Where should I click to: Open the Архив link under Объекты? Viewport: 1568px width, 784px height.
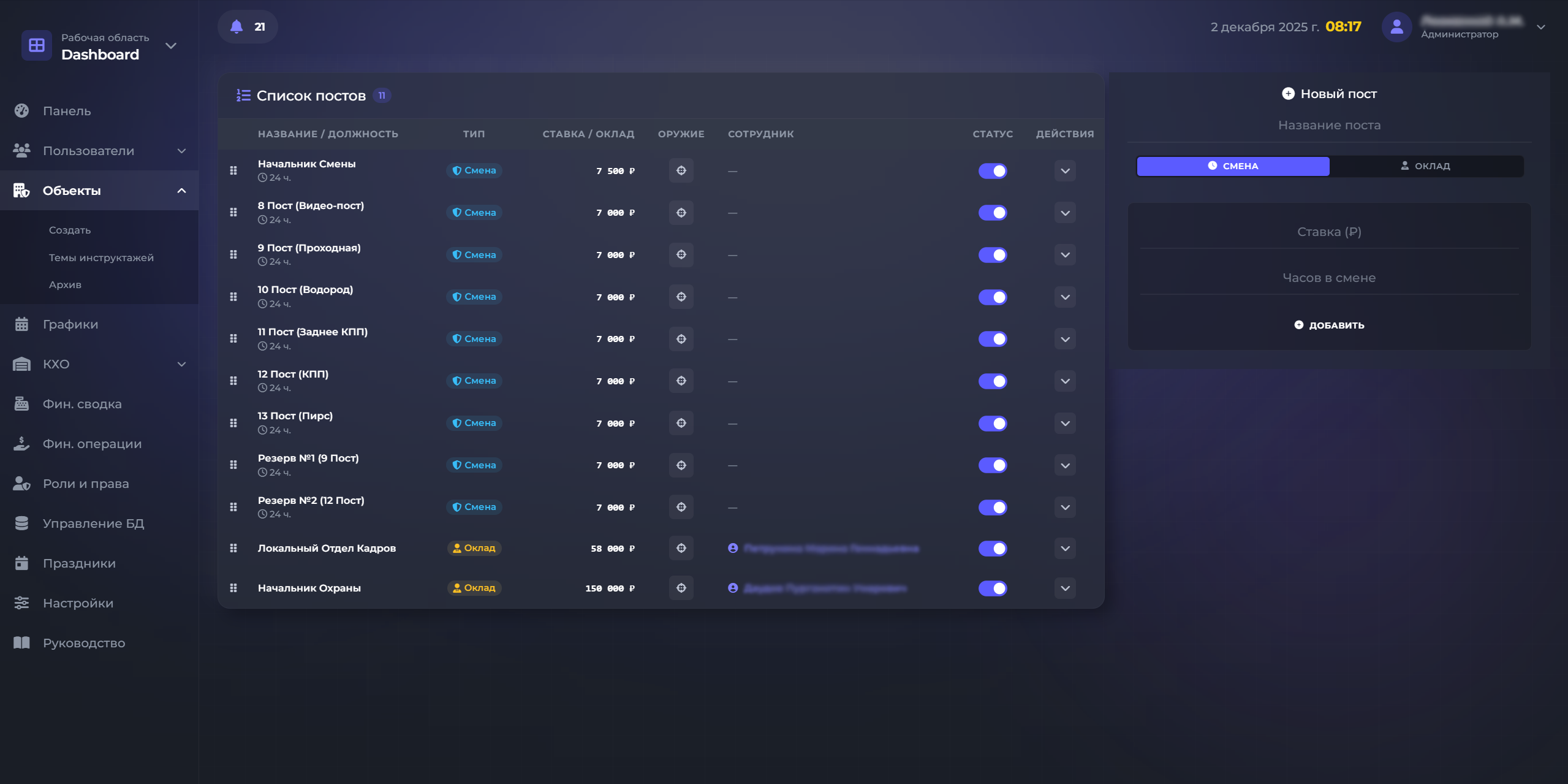point(65,284)
